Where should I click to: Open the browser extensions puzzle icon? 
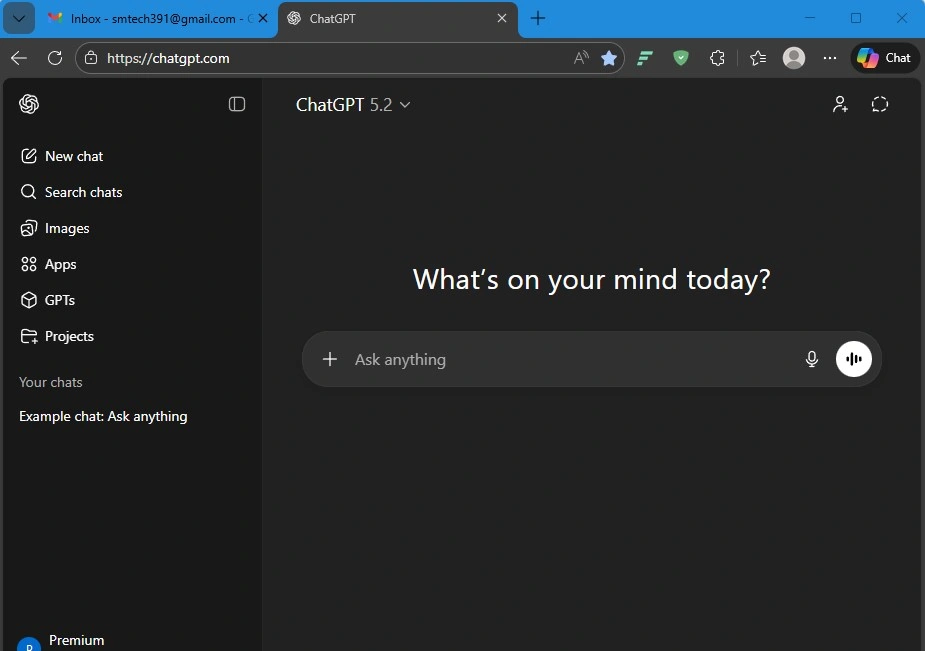point(717,58)
